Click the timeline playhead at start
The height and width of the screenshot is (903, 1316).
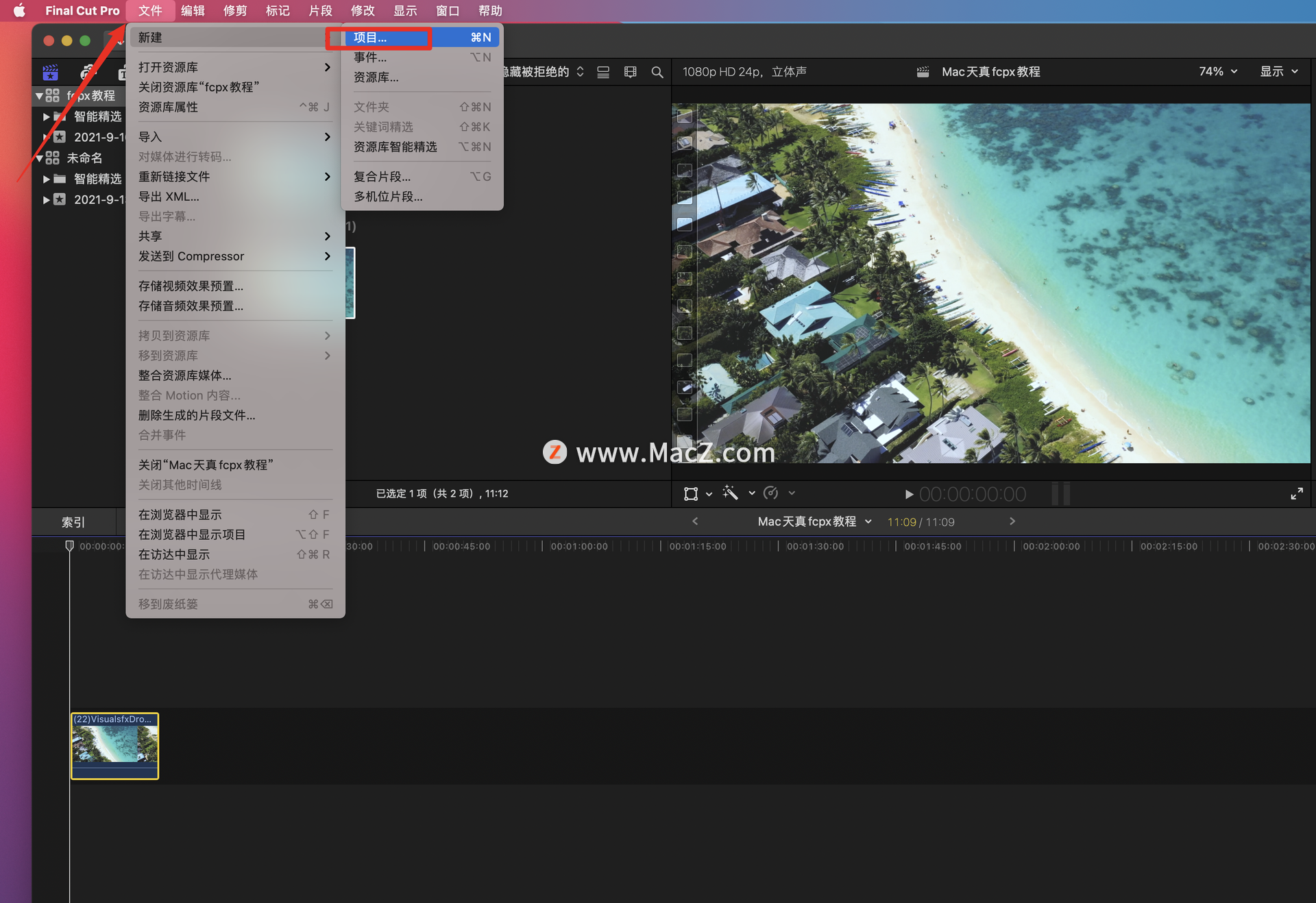click(x=69, y=545)
